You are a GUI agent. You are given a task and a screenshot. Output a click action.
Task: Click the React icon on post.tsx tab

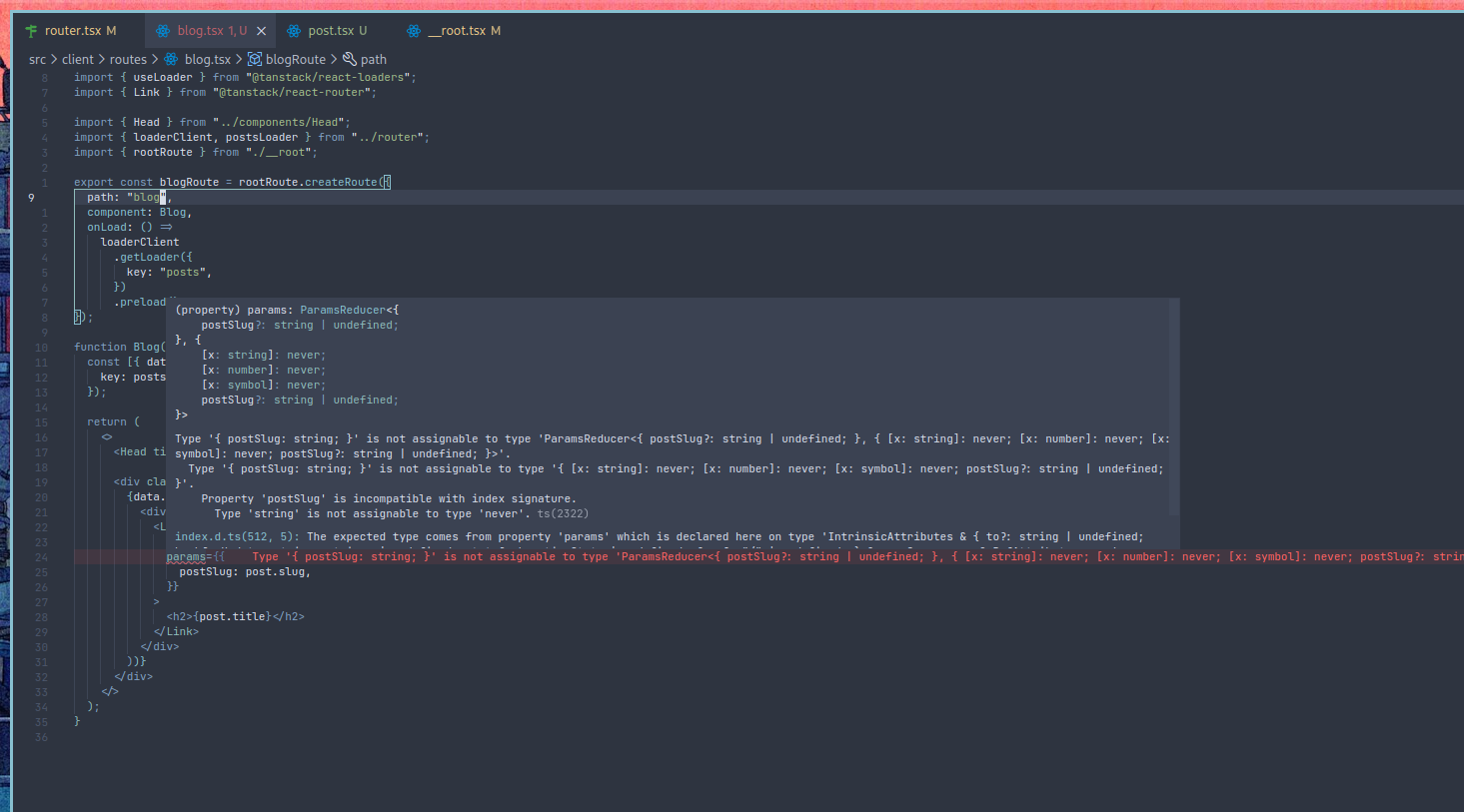tap(294, 31)
